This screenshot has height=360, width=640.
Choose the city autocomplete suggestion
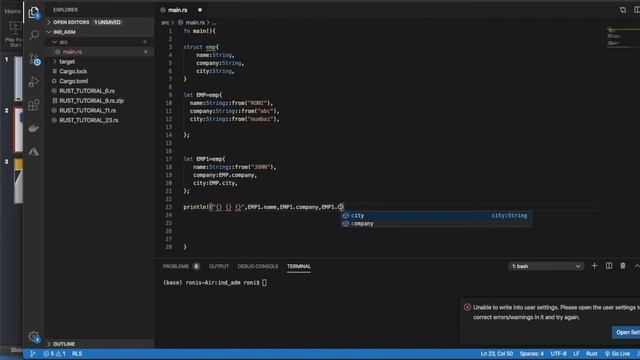click(436, 216)
